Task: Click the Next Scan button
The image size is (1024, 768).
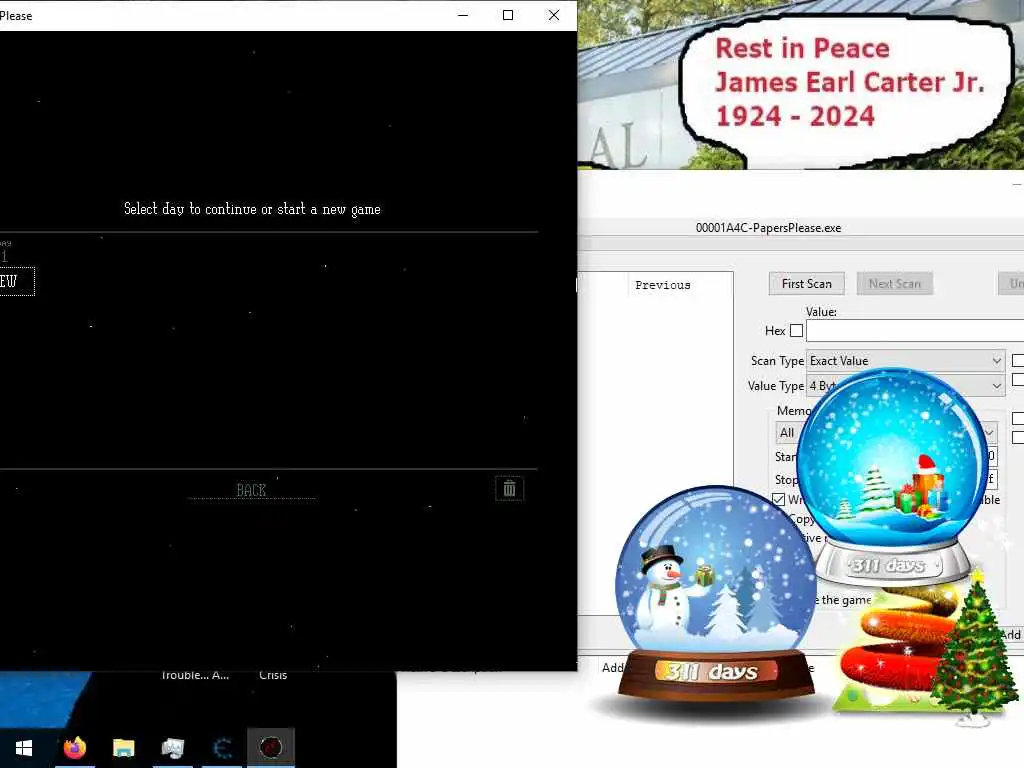Action: coord(895,283)
